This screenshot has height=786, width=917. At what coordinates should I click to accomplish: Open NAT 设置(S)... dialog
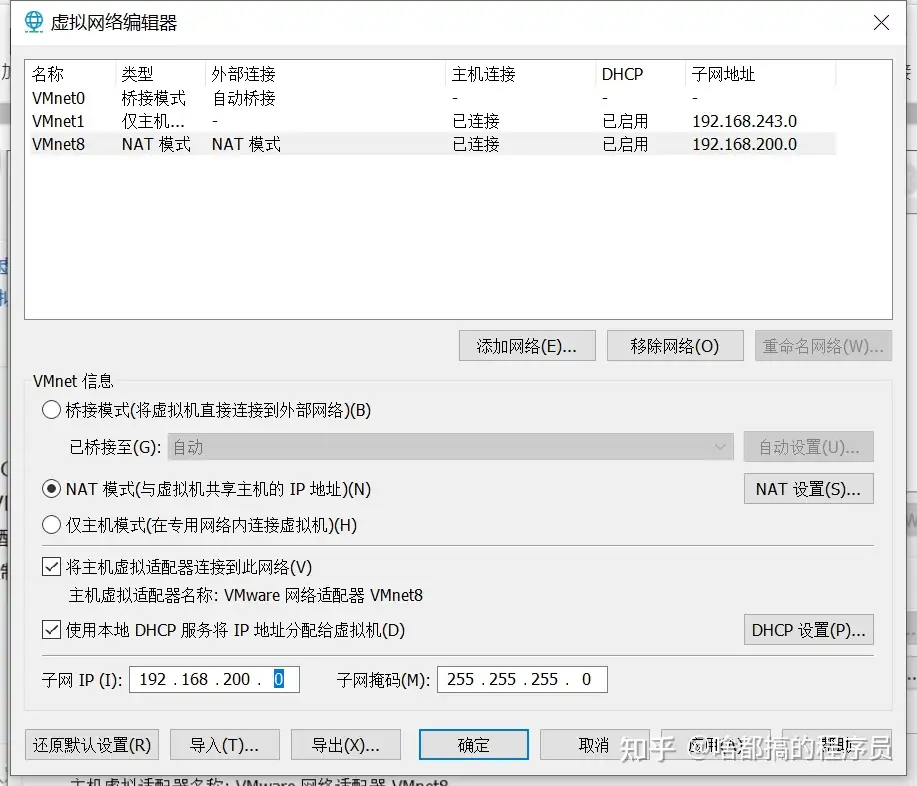[809, 489]
